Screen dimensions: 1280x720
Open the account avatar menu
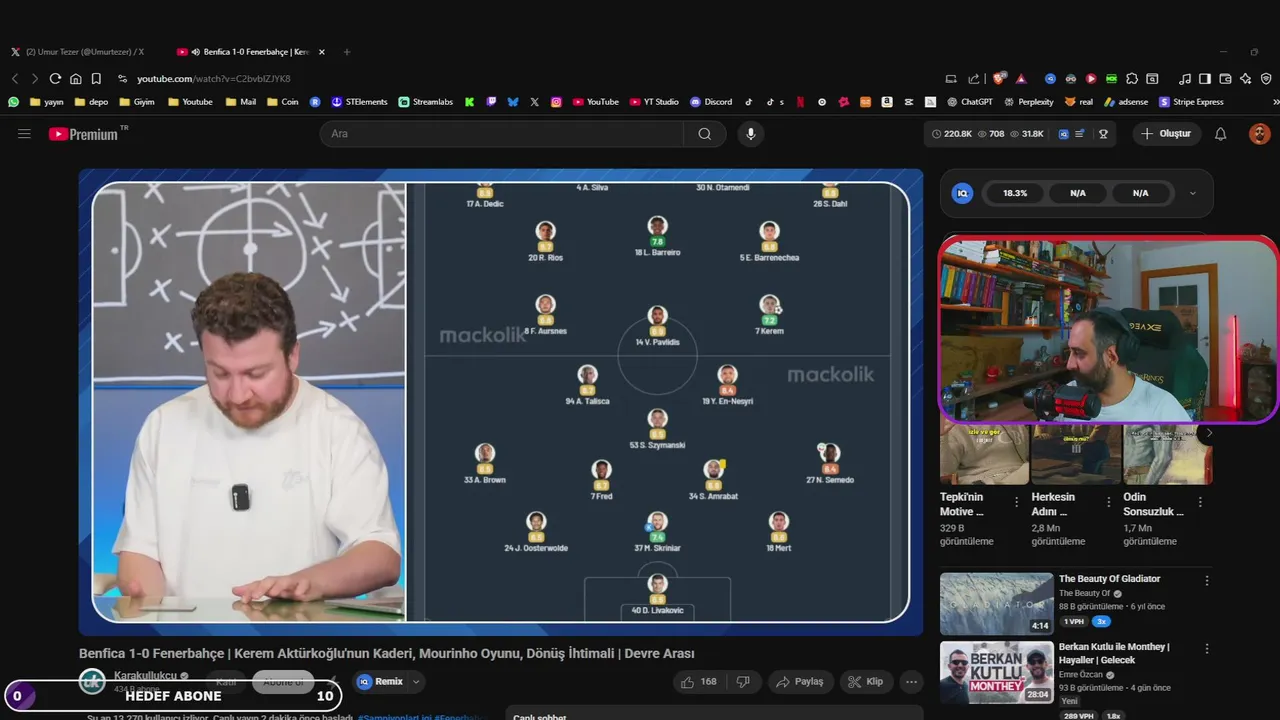1259,134
